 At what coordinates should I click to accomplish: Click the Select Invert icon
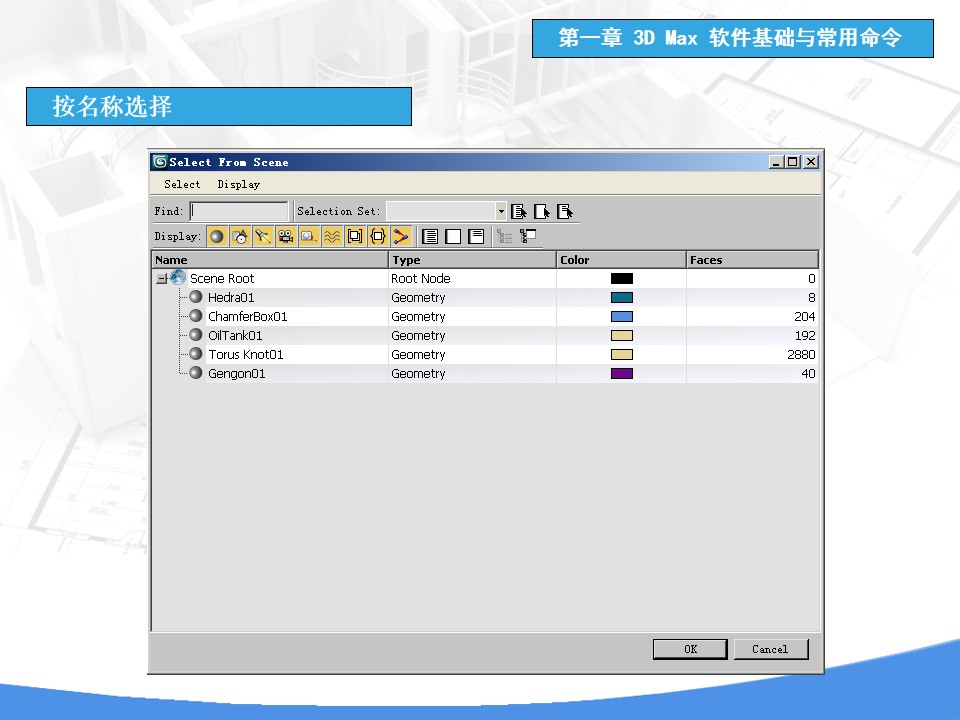point(564,212)
